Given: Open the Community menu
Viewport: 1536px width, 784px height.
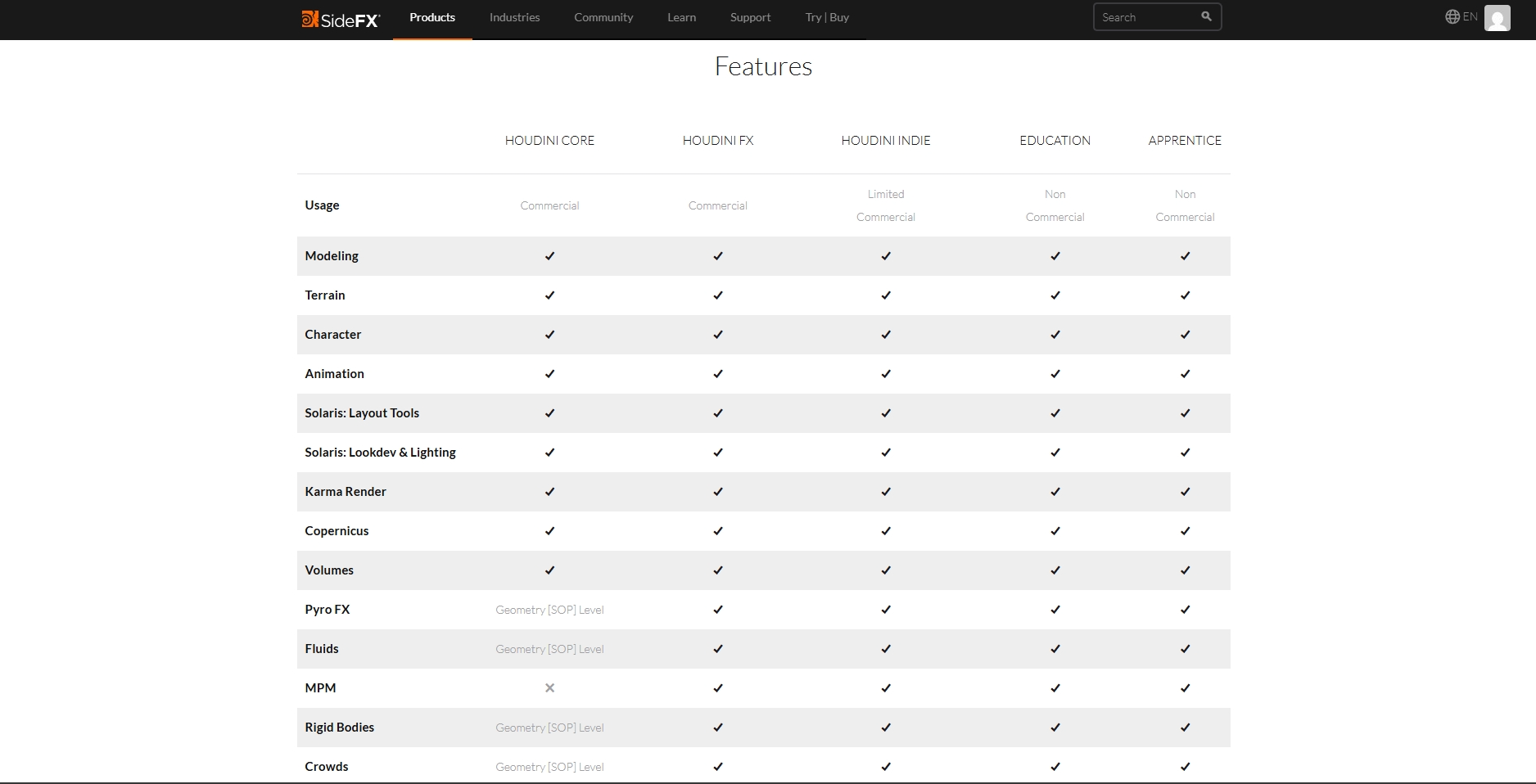Looking at the screenshot, I should coord(603,17).
